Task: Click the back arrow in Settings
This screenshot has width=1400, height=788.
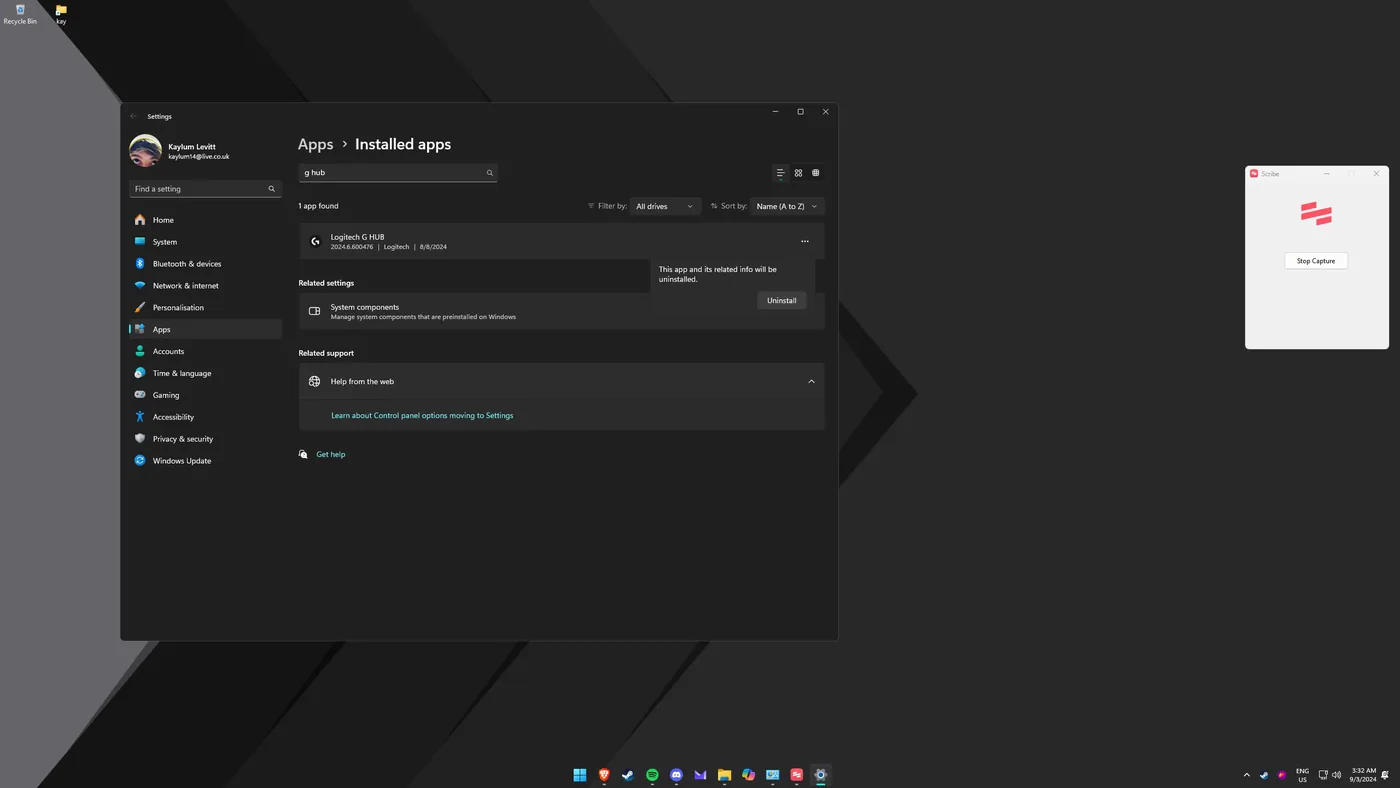Action: (134, 116)
